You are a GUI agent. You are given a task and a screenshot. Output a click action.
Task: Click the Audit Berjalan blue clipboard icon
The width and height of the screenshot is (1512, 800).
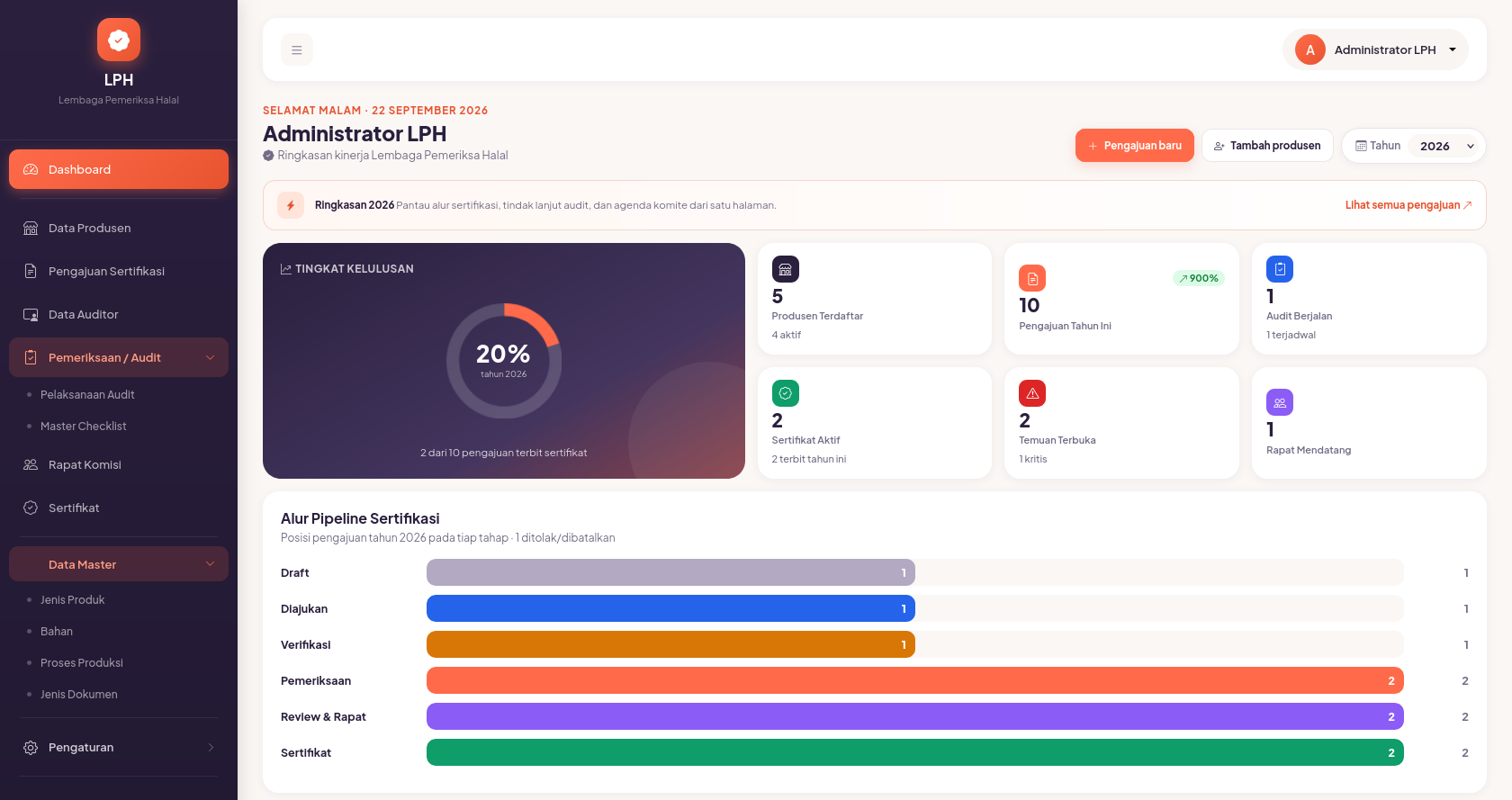click(x=1280, y=269)
